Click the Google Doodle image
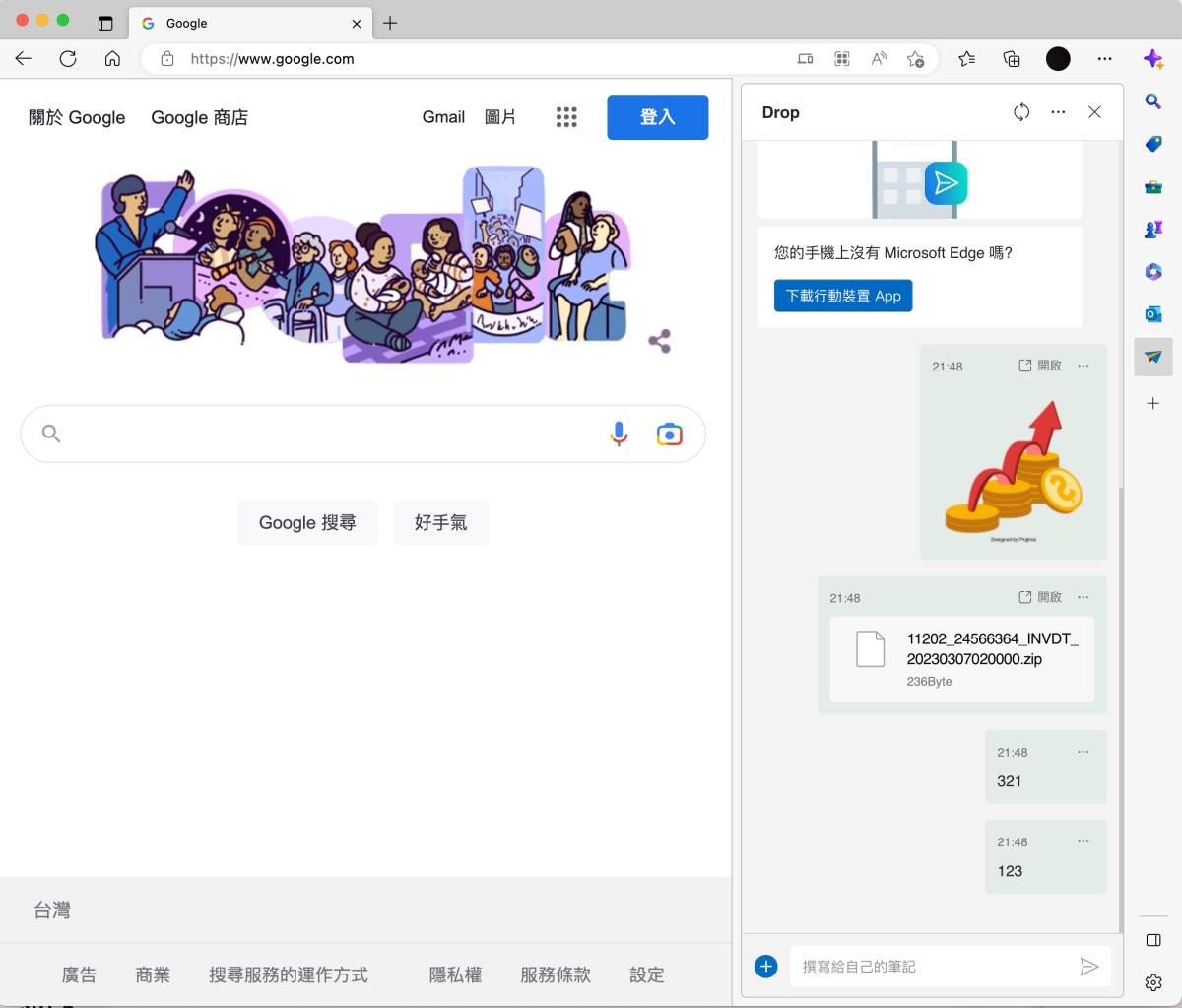Image resolution: width=1182 pixels, height=1008 pixels. pos(362,264)
